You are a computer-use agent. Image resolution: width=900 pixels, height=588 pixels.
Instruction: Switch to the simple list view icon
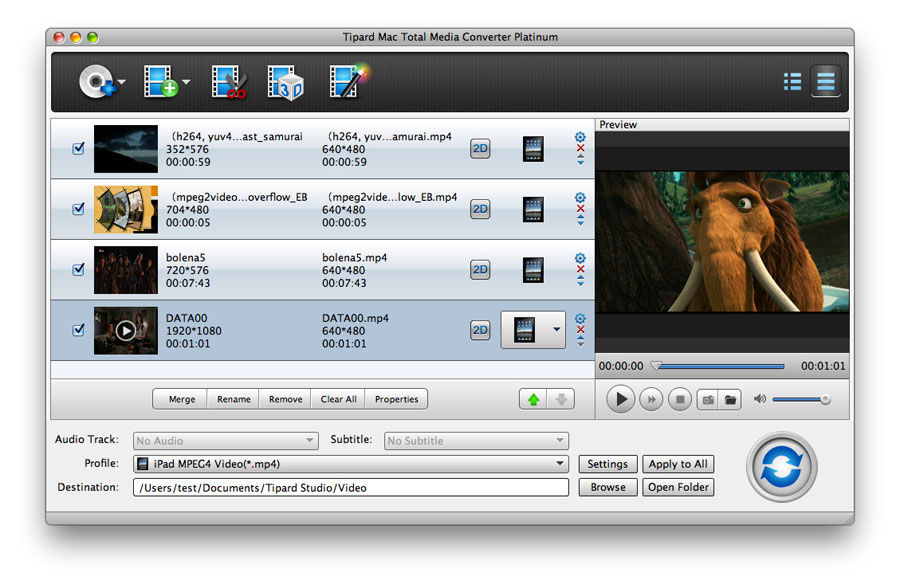793,82
